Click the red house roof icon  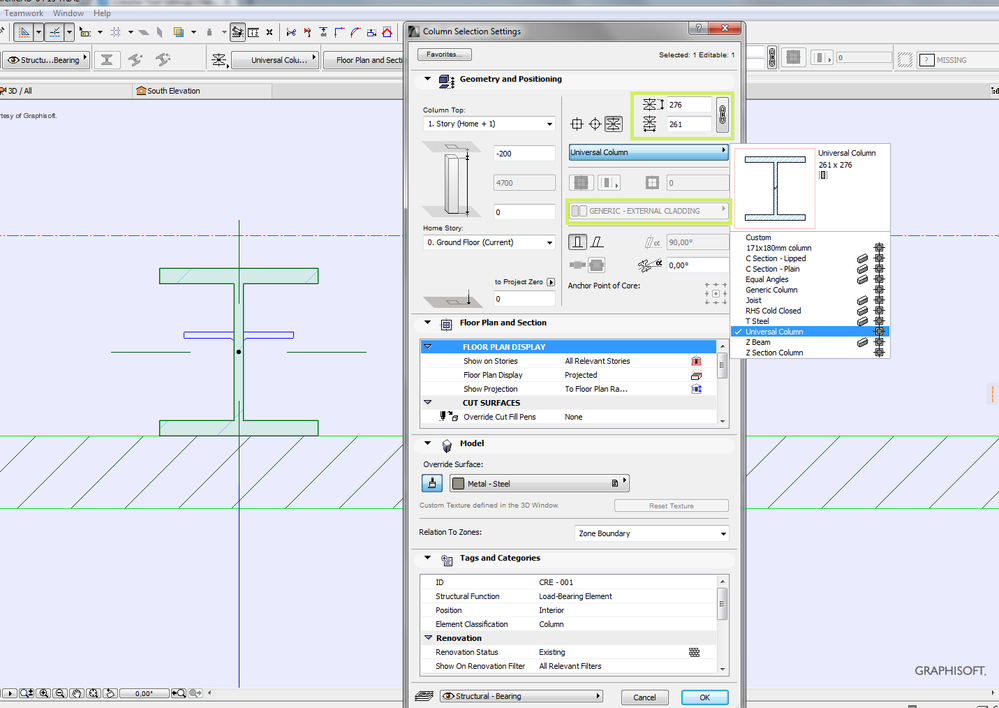[387, 32]
